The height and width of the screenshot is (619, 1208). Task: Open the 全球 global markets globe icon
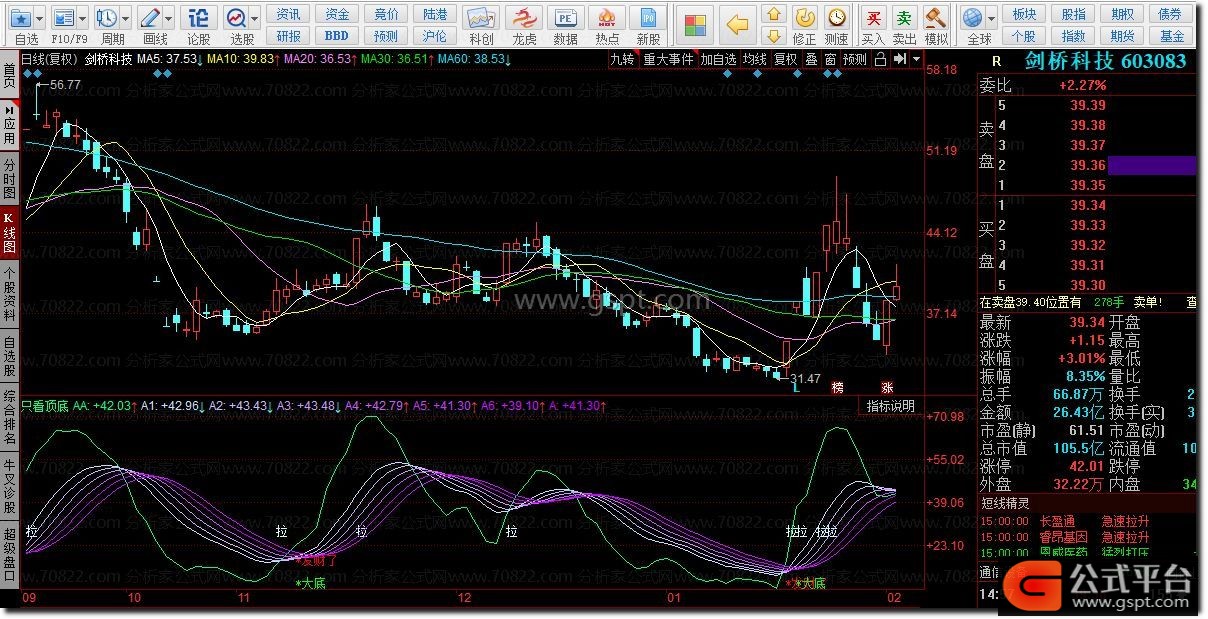pyautogui.click(x=972, y=18)
